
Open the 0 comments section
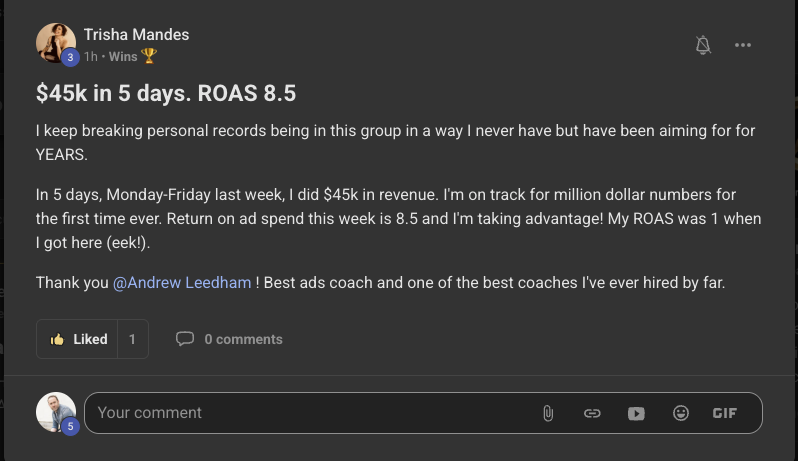[229, 339]
